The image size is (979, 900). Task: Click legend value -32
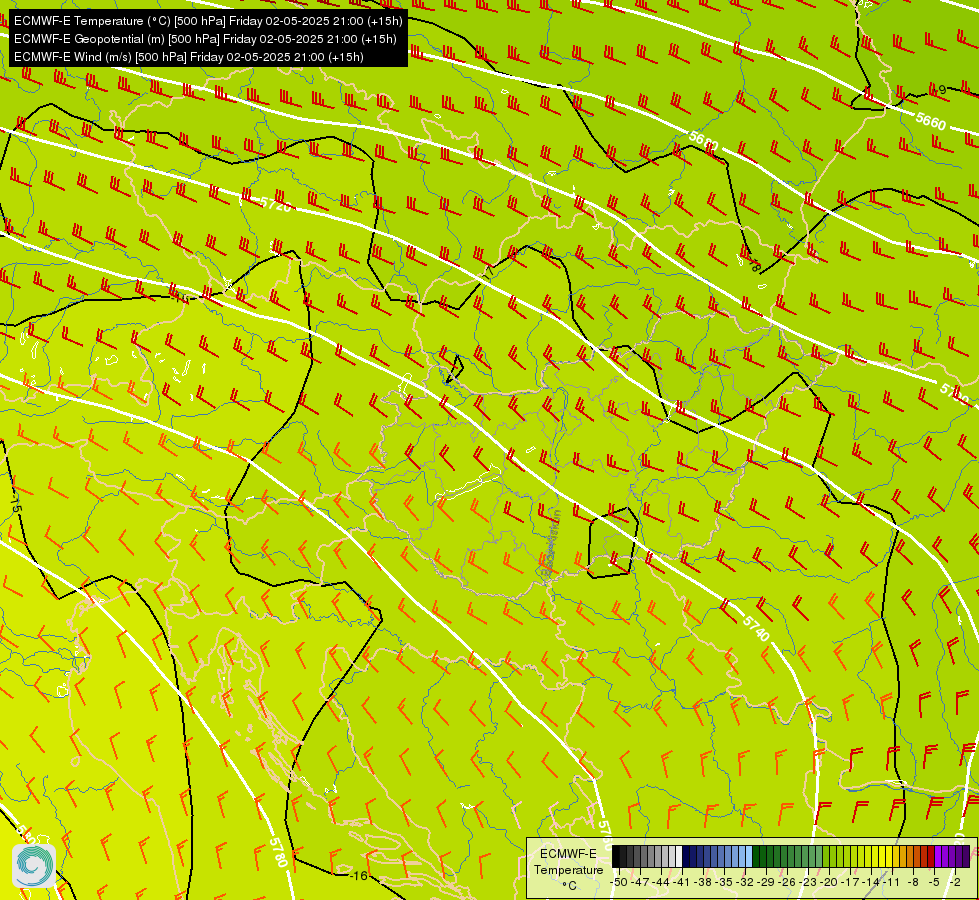[745, 883]
